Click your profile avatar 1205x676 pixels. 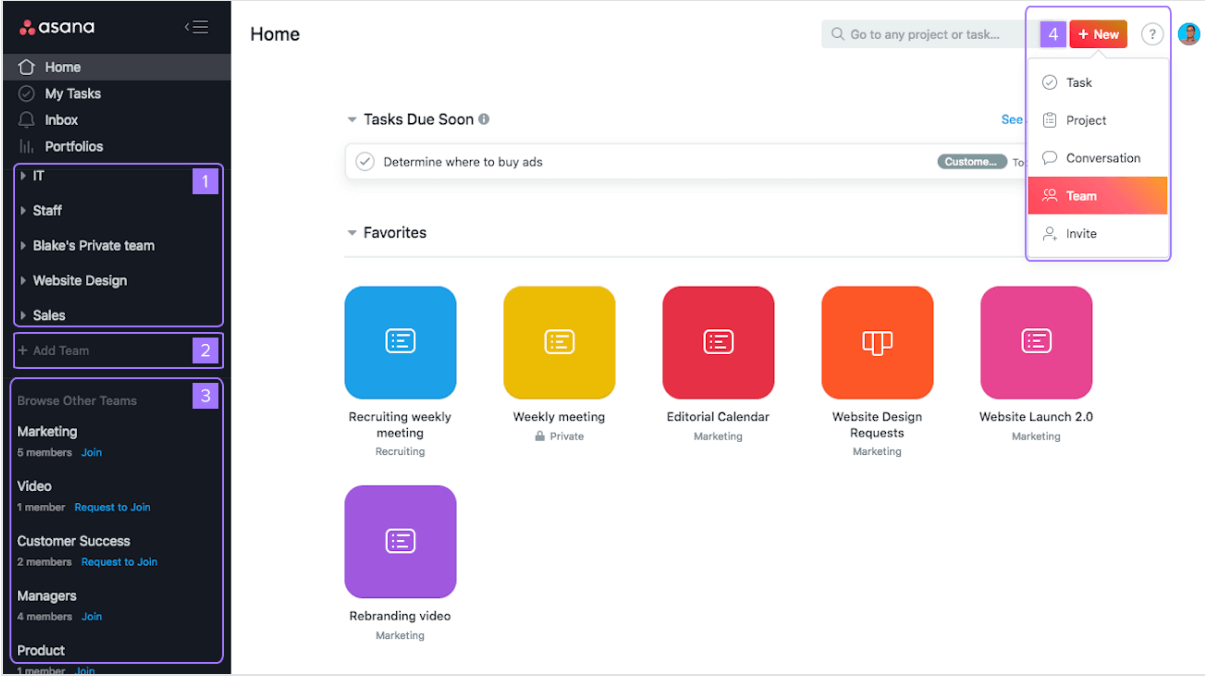pyautogui.click(x=1189, y=33)
